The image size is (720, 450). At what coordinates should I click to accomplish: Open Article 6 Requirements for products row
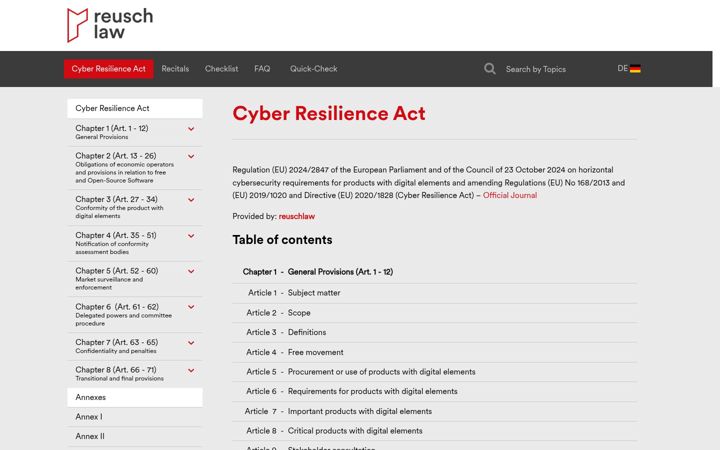pos(434,392)
